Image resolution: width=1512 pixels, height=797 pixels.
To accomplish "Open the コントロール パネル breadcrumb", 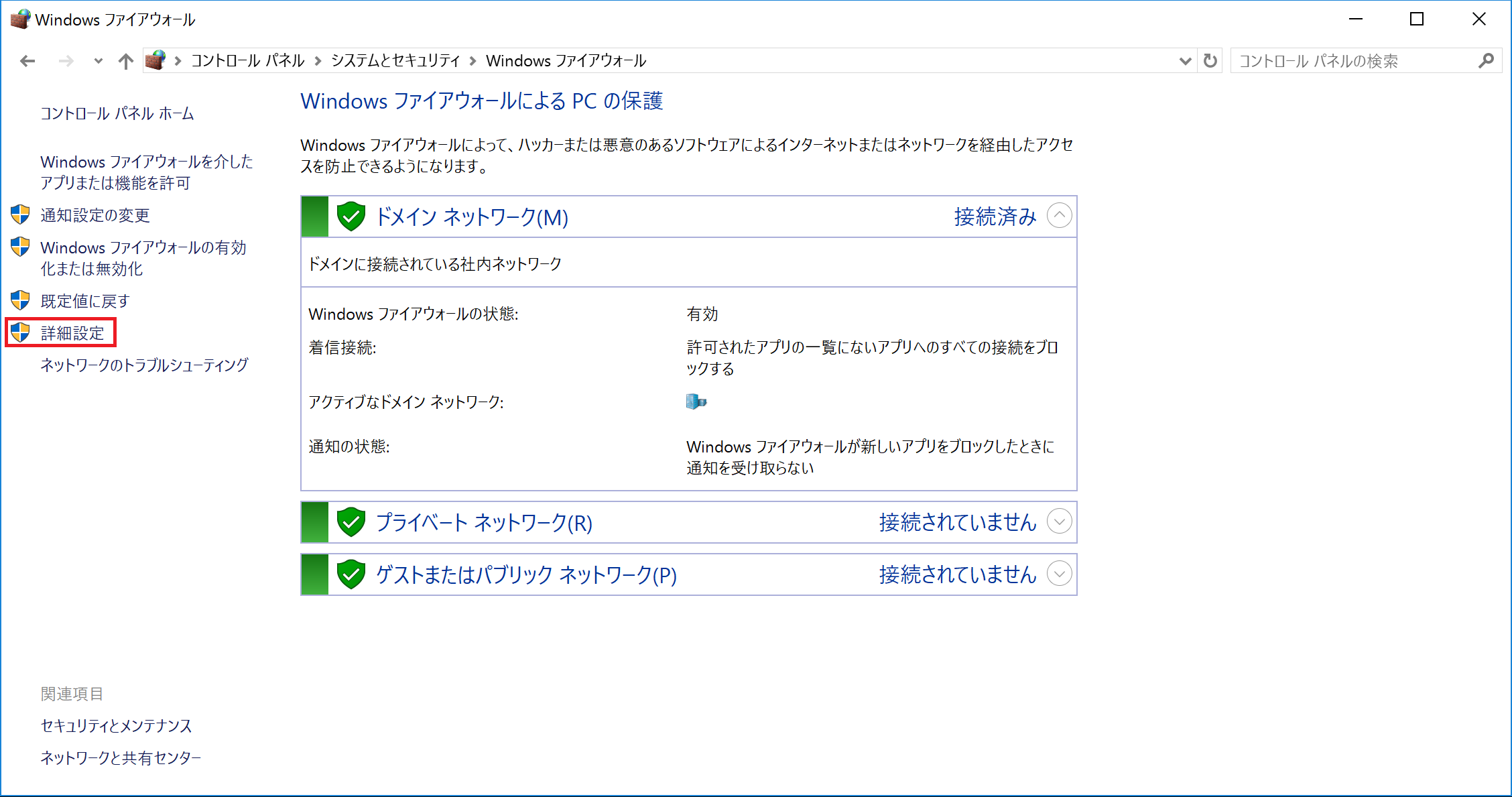I will coord(248,61).
